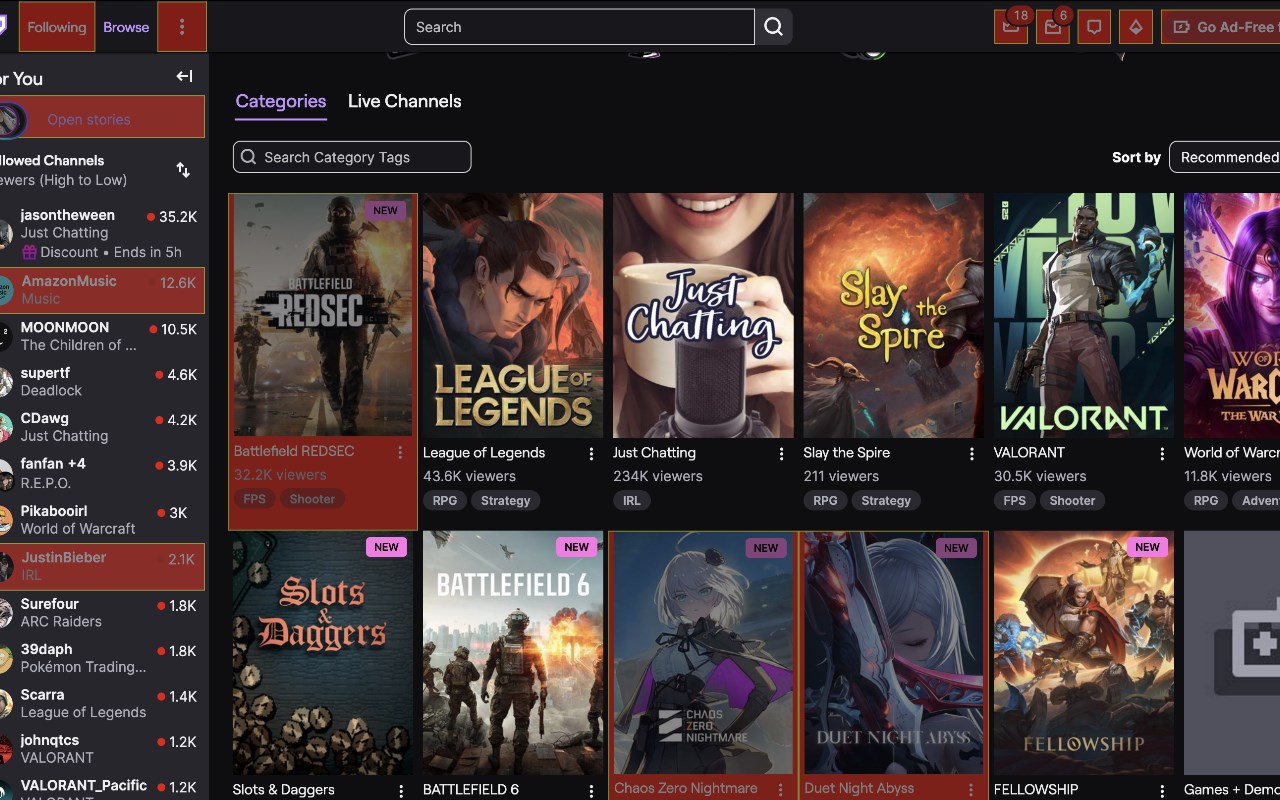Open the top nav three-dot menu

coord(182,27)
